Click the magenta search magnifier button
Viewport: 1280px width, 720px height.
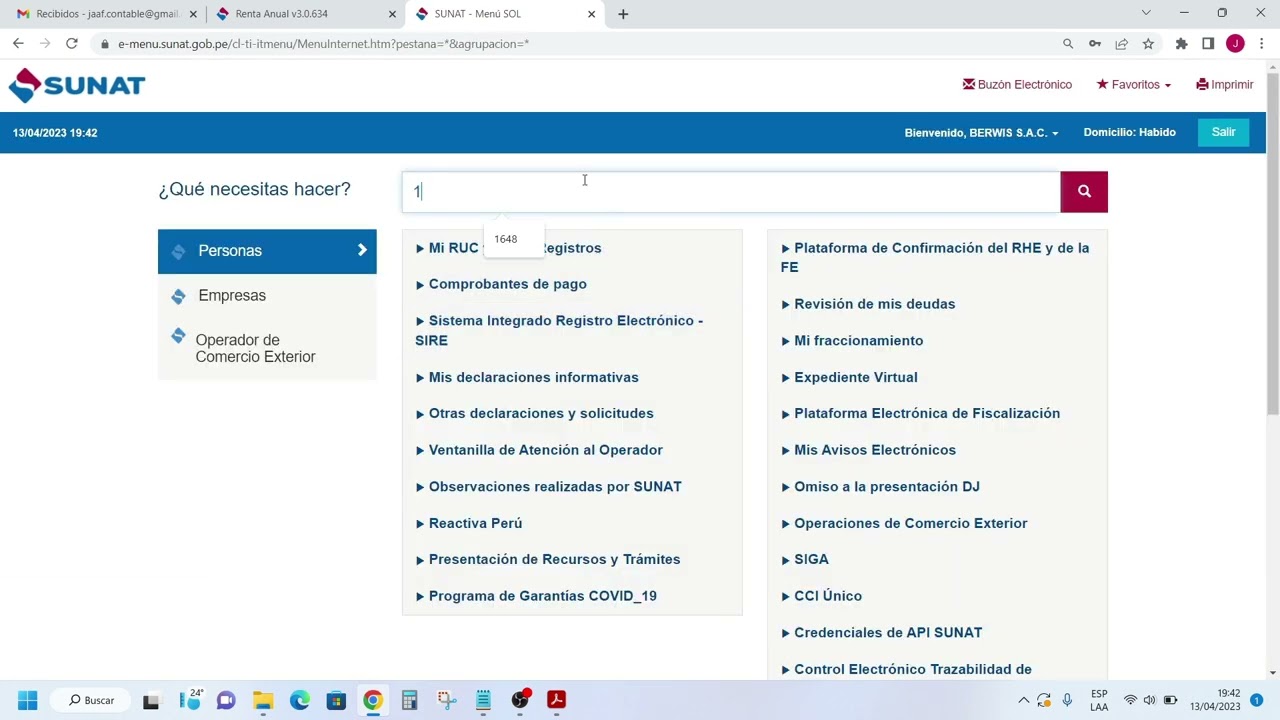(x=1084, y=191)
